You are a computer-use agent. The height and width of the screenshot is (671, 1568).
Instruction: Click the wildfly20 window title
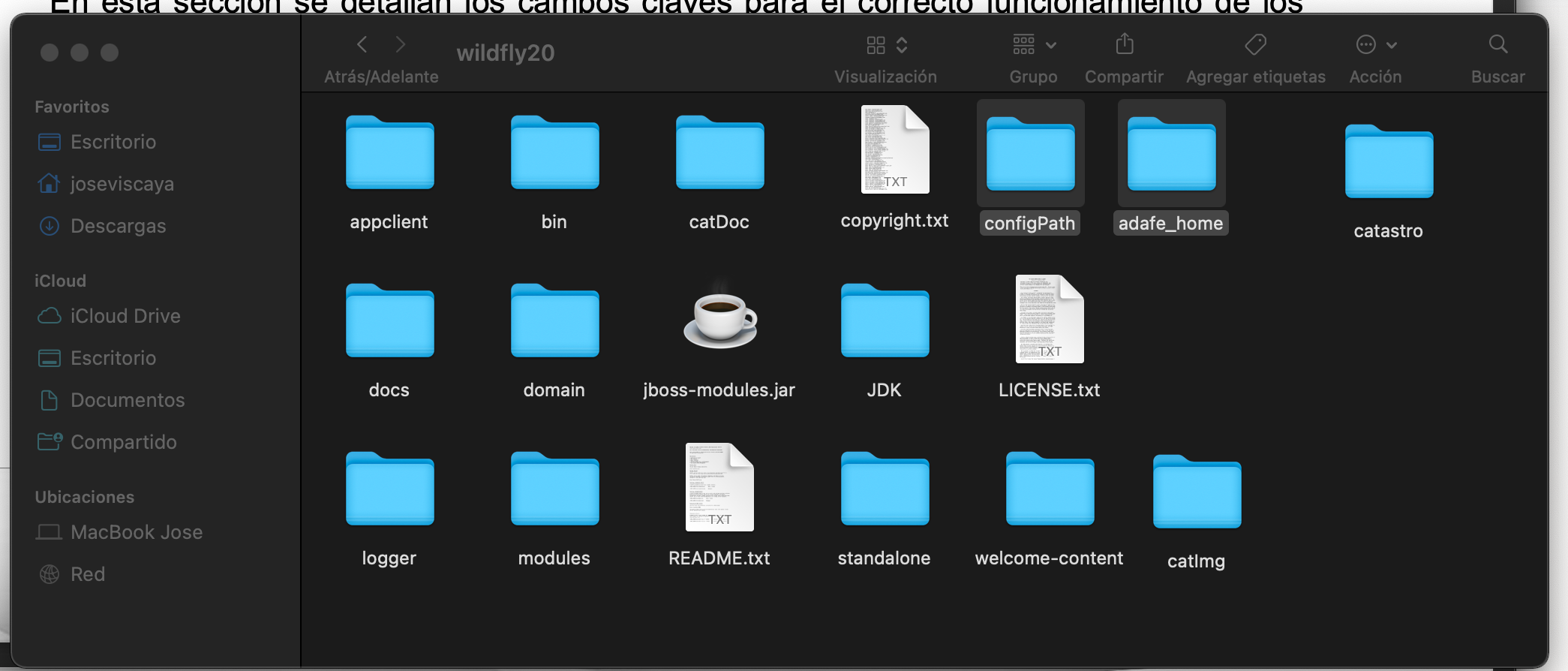(x=506, y=53)
